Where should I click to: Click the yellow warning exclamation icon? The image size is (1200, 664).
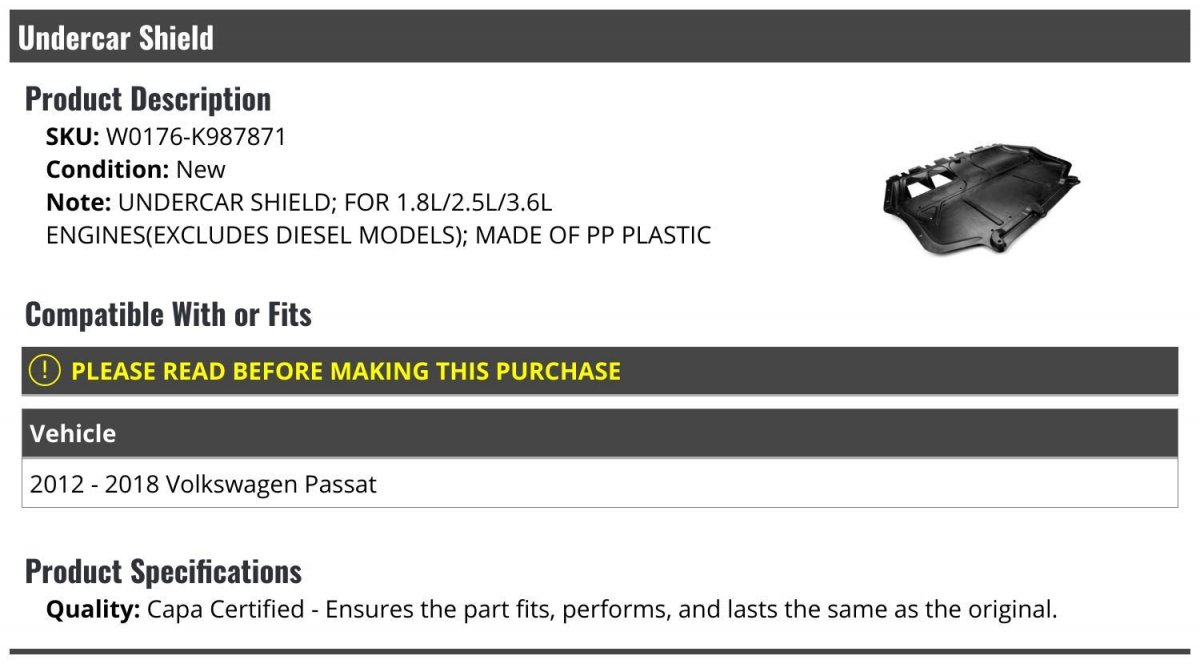(x=45, y=371)
